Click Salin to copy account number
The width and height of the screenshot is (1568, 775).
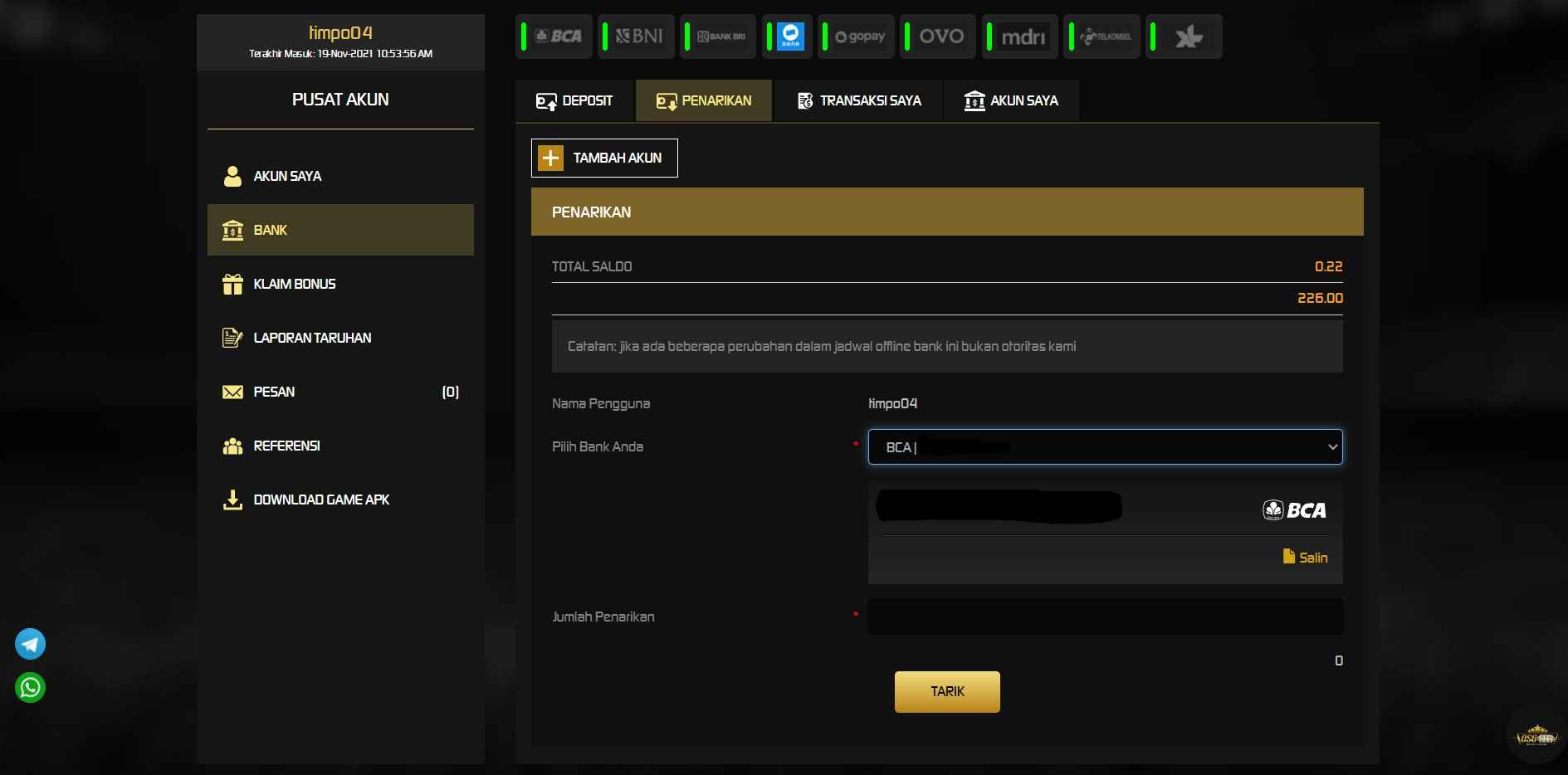click(1304, 557)
